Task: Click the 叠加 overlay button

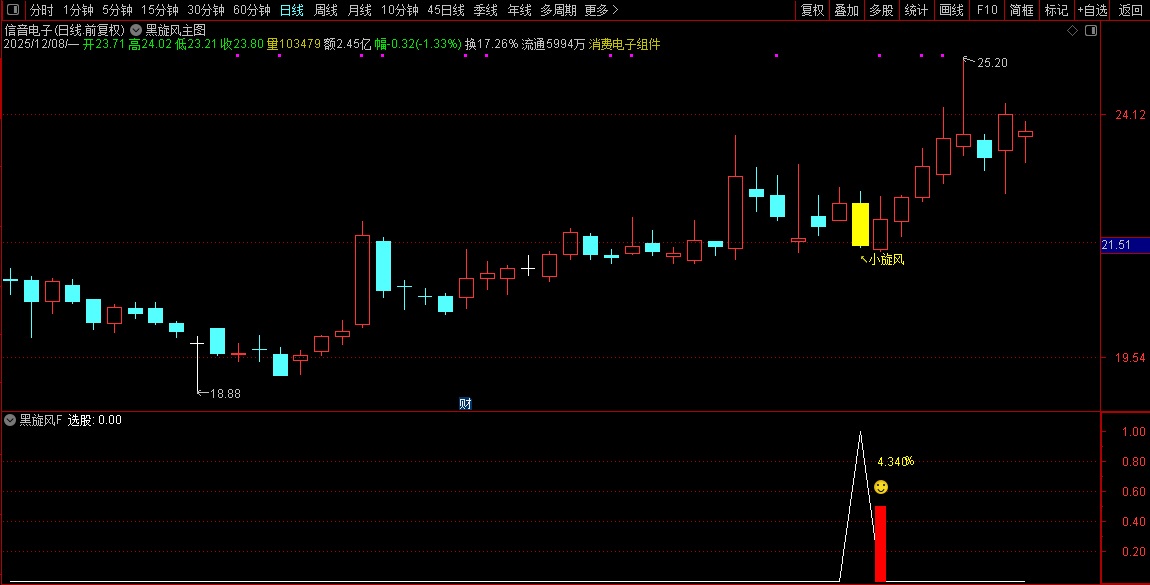Action: click(846, 10)
